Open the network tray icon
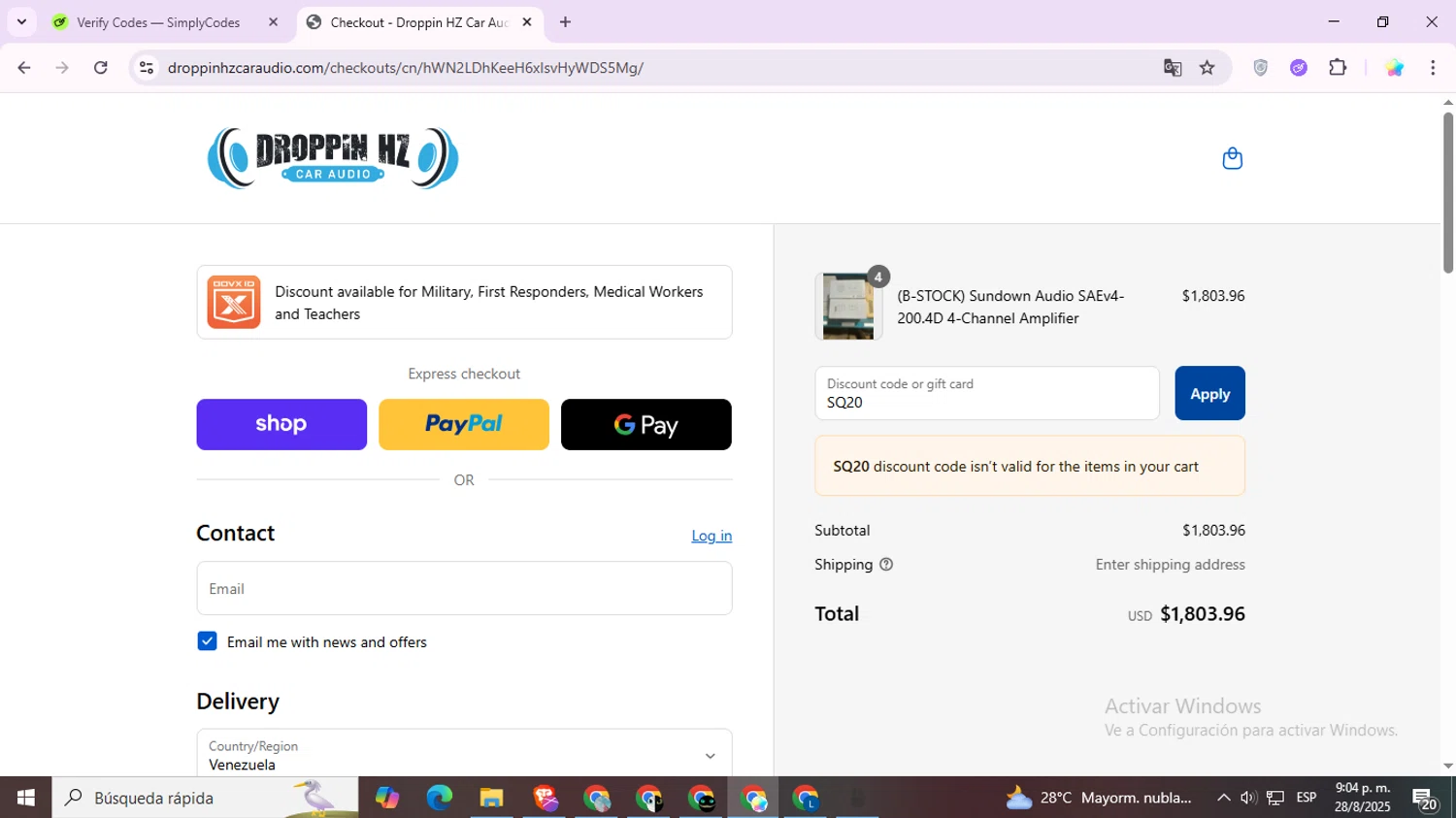Viewport: 1456px width, 818px height. pos(1275,798)
